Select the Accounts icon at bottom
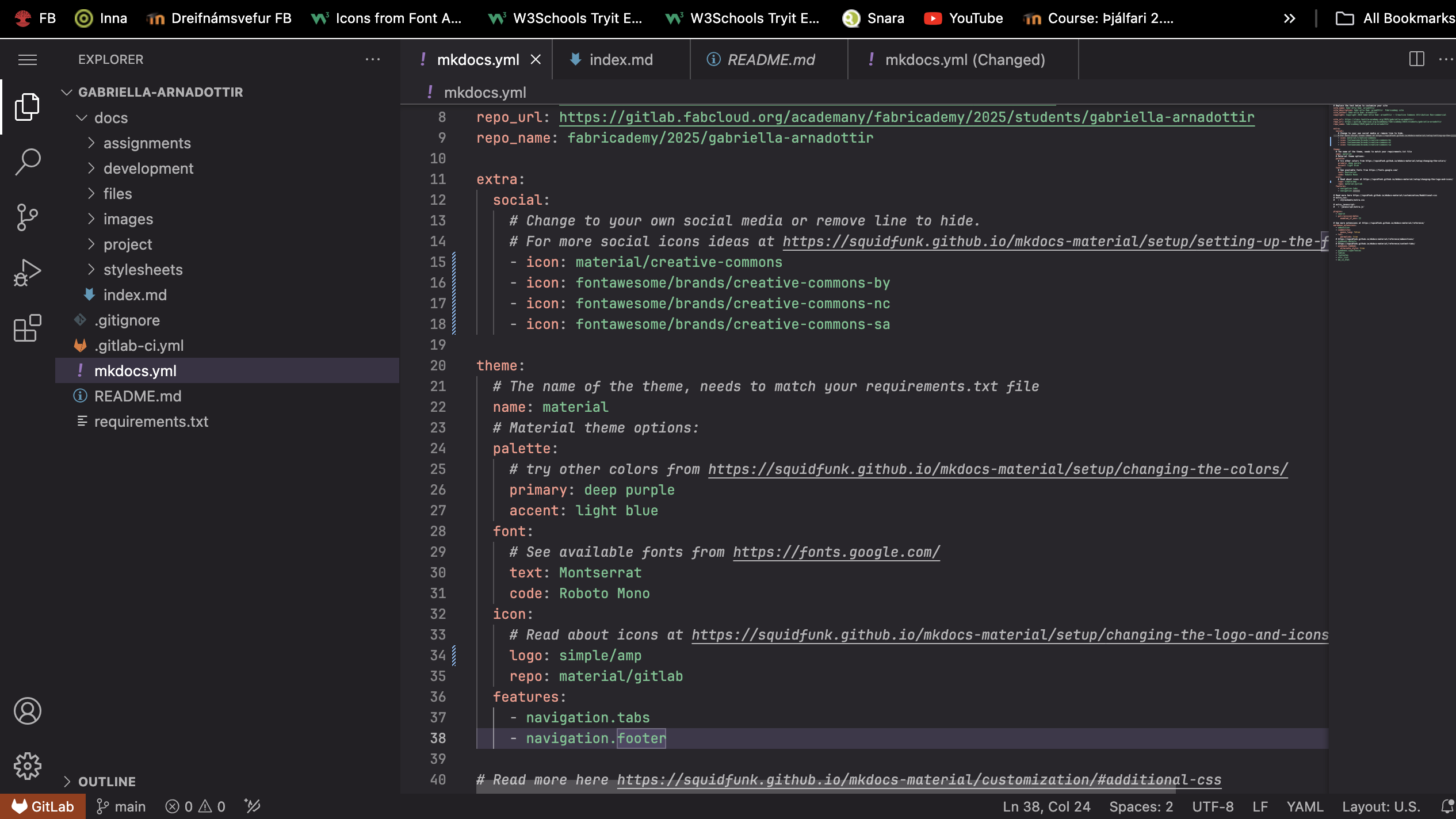 tap(27, 711)
